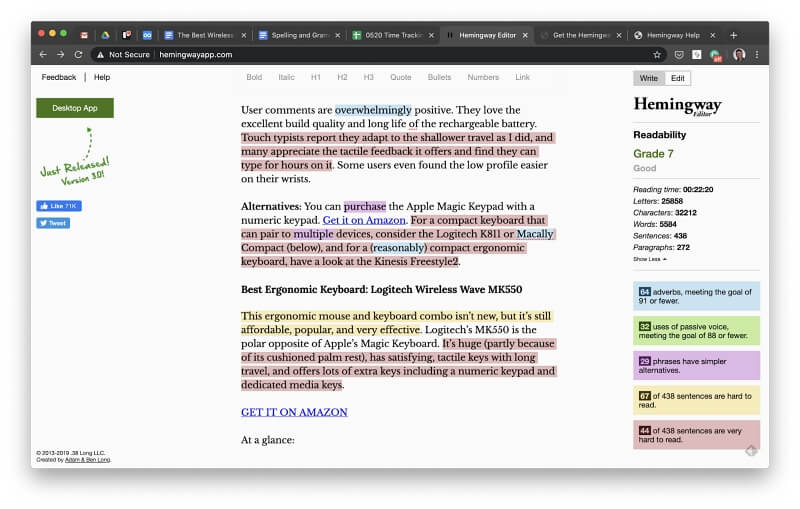This screenshot has width=800, height=509.
Task: Apply Quote formatting
Action: (x=401, y=77)
